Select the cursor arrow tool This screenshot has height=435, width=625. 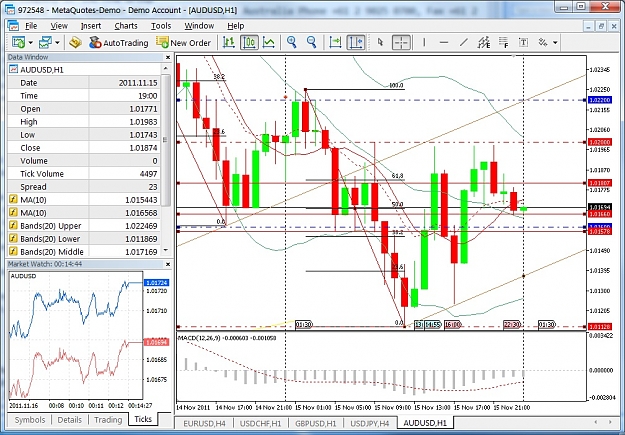(x=380, y=42)
